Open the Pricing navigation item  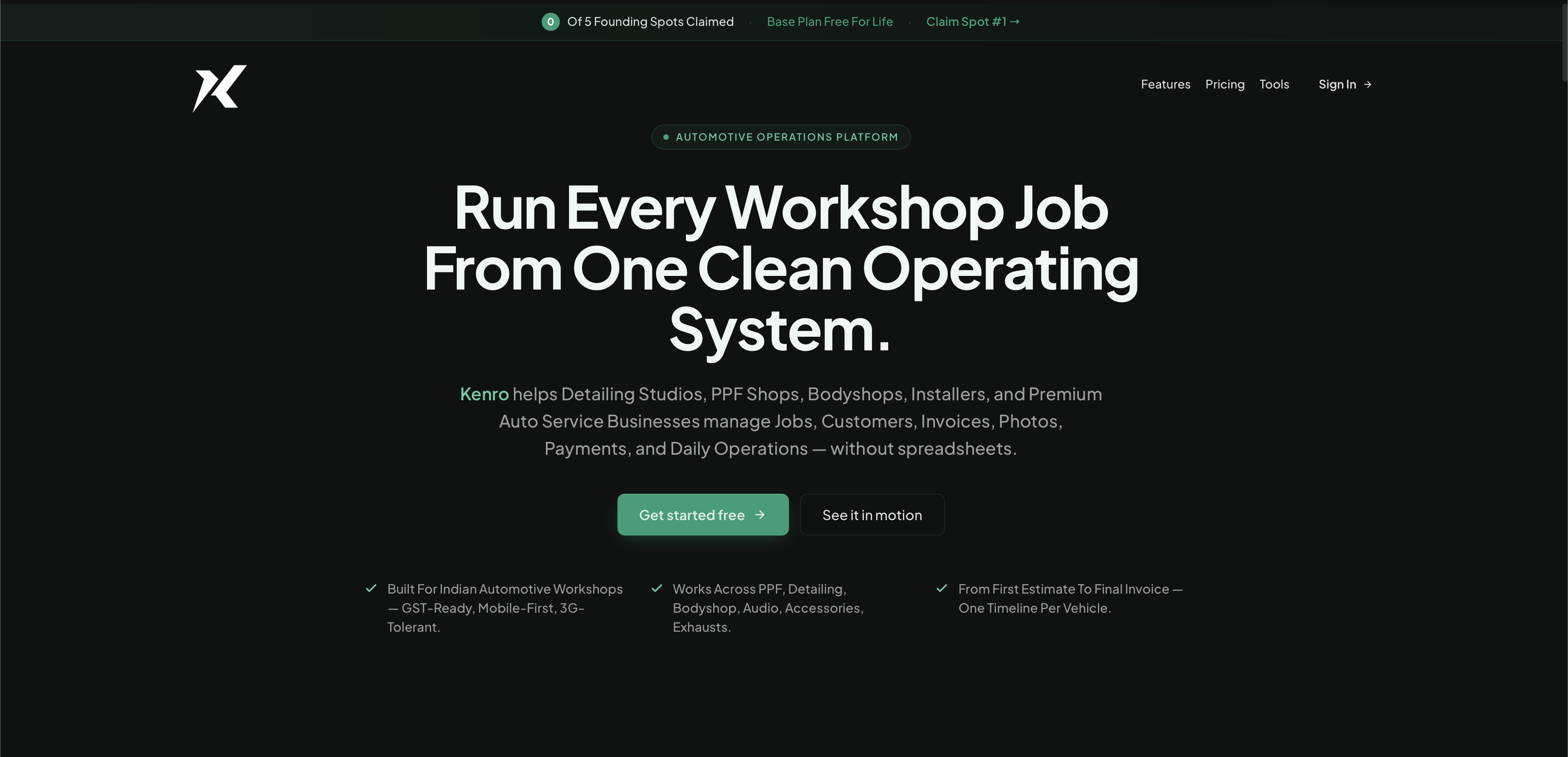[1225, 84]
